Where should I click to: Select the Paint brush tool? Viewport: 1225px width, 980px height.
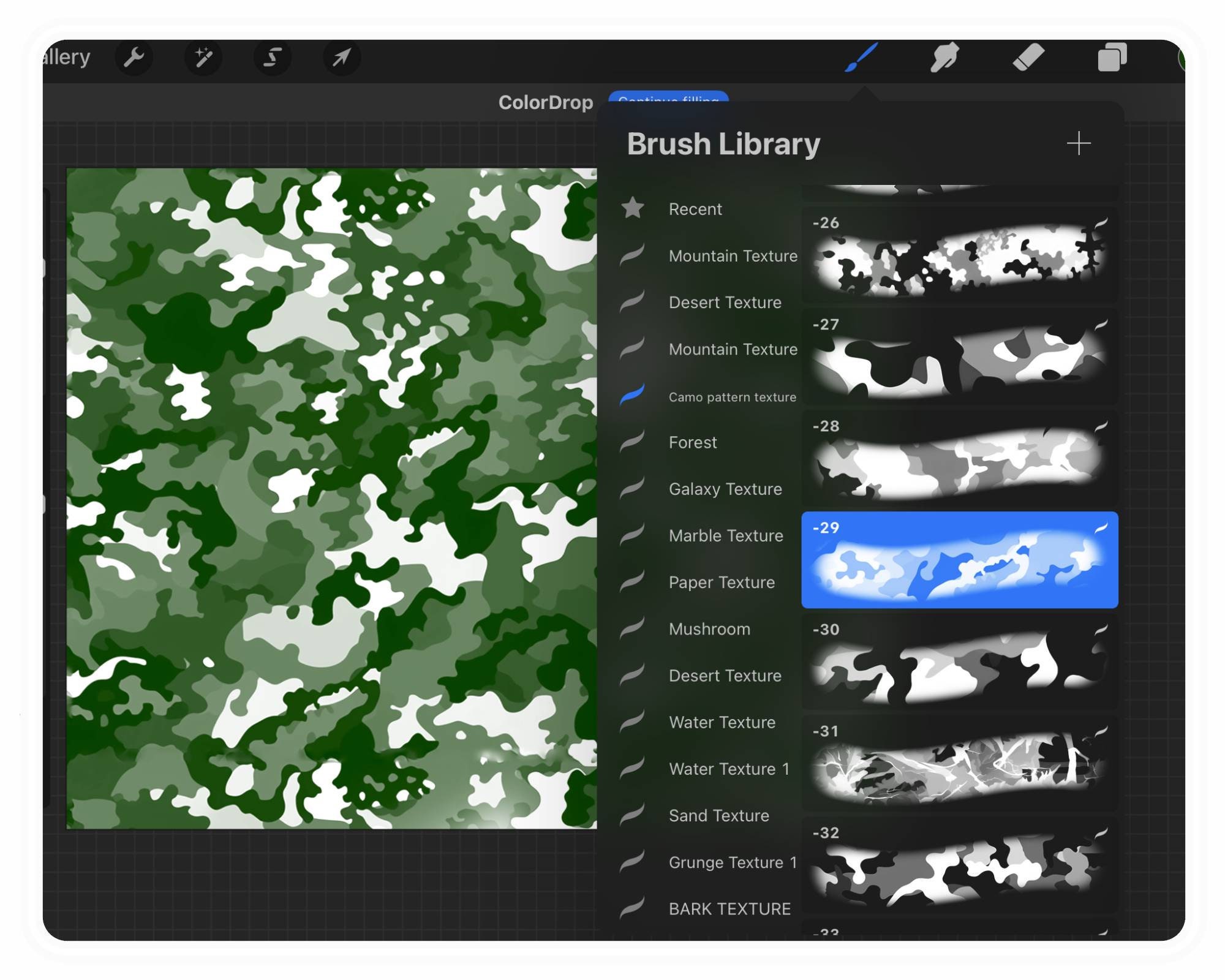pyautogui.click(x=860, y=58)
